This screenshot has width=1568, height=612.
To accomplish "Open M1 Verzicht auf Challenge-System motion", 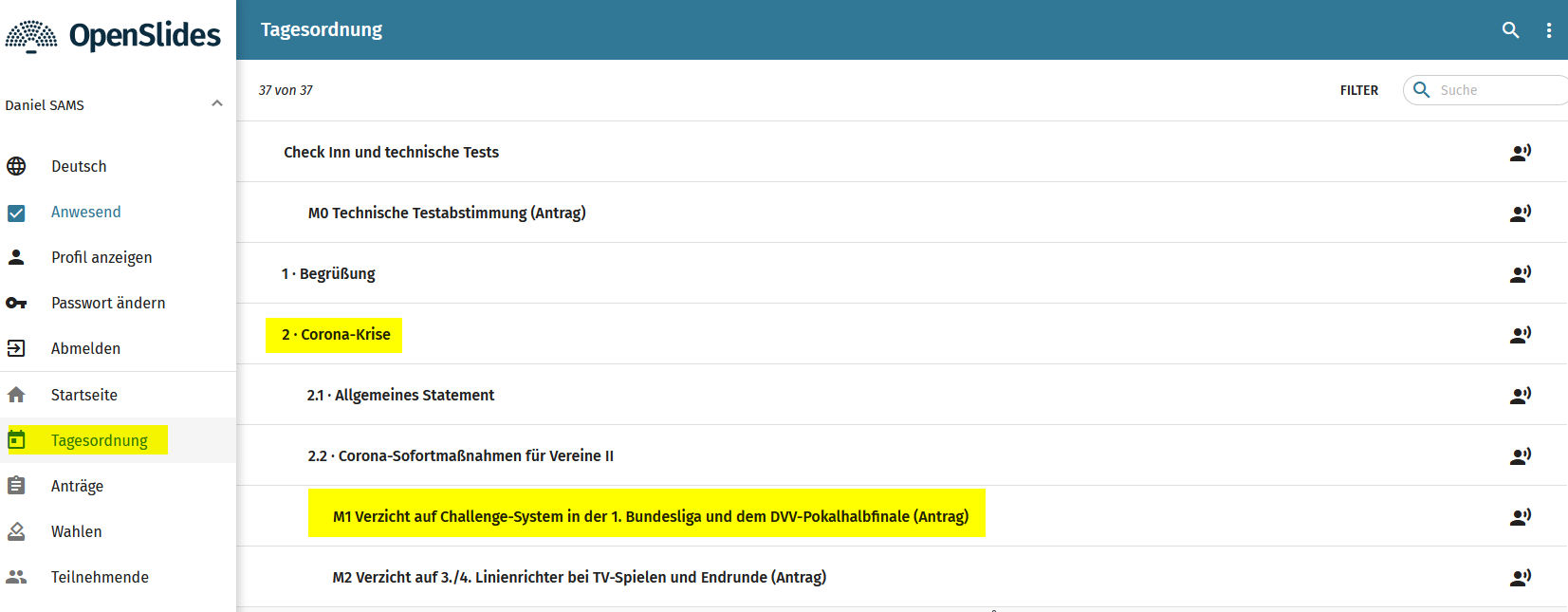I will tap(650, 516).
